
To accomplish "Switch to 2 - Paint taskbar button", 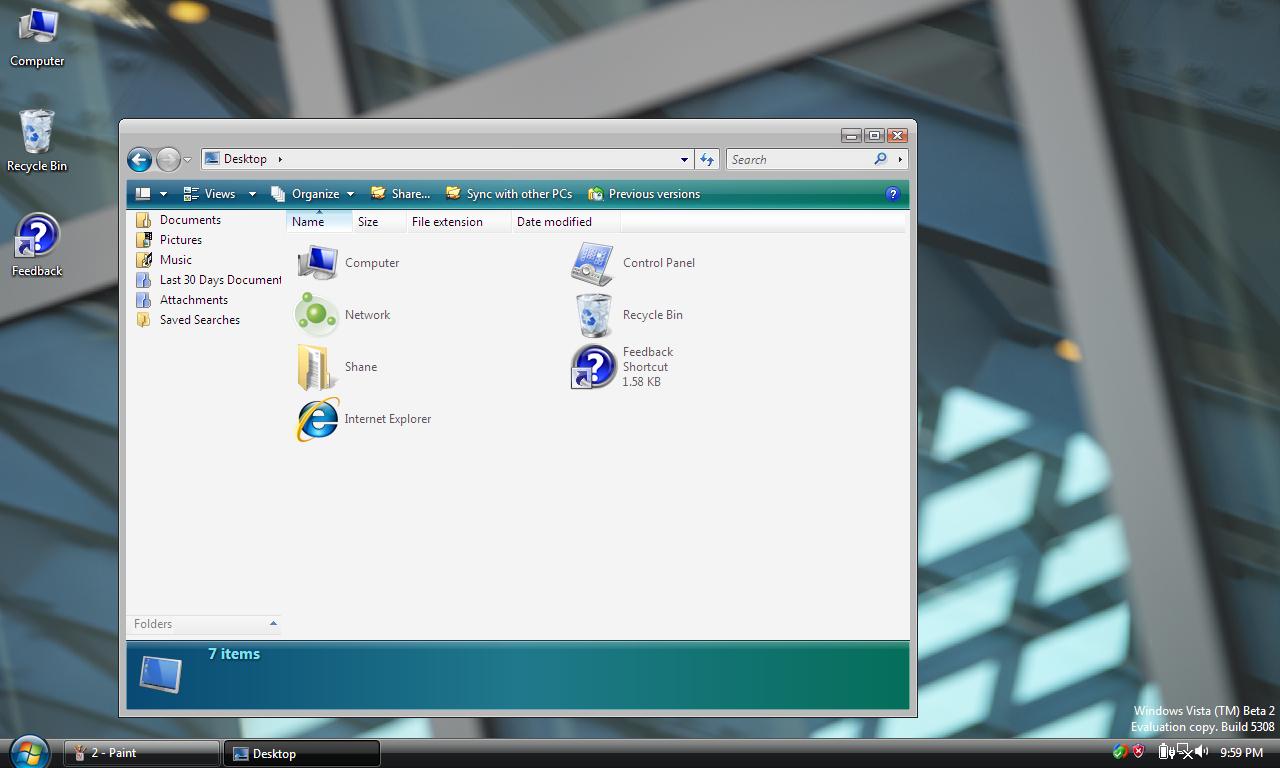I will 142,753.
